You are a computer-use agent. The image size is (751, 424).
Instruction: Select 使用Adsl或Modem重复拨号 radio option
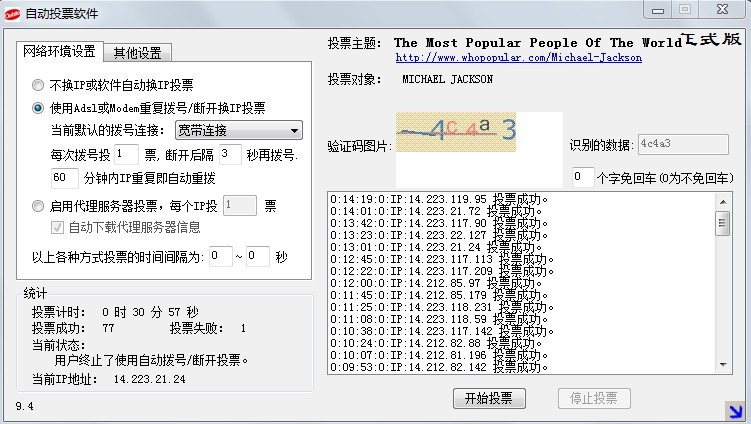pos(39,108)
